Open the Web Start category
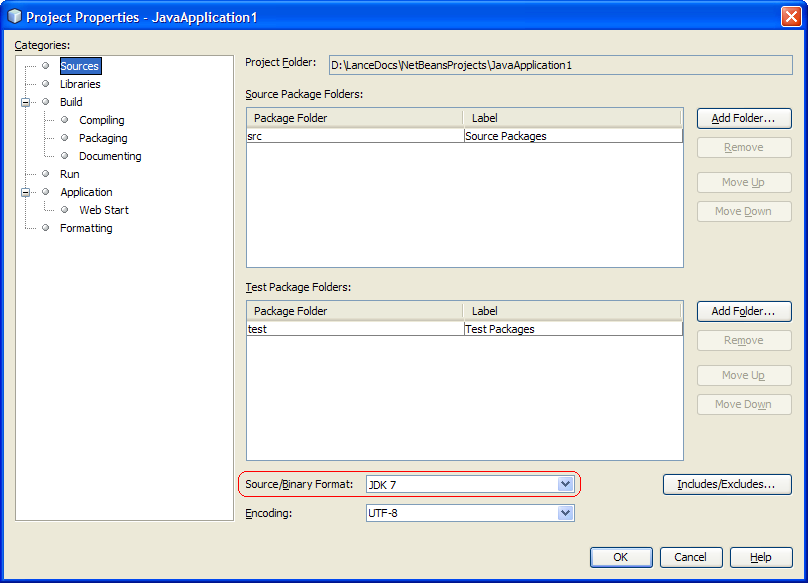808x583 pixels. tap(104, 210)
